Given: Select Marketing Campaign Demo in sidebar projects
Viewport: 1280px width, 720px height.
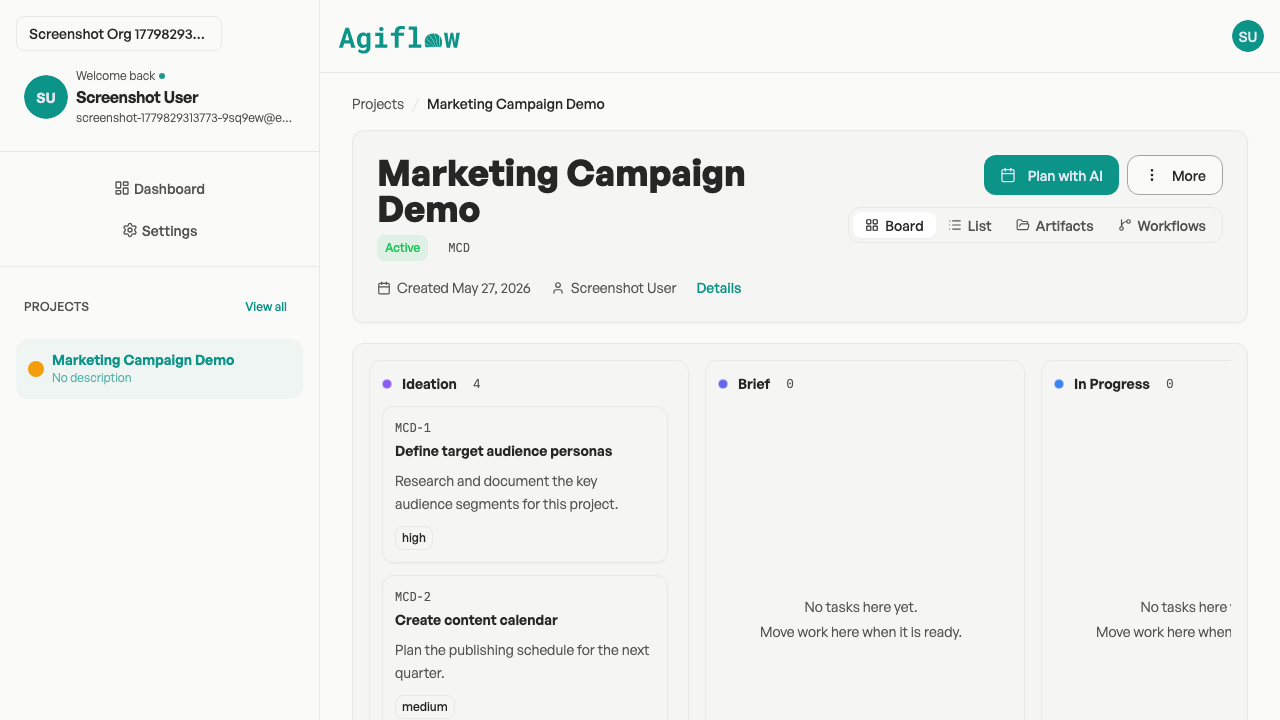Looking at the screenshot, I should (x=159, y=369).
